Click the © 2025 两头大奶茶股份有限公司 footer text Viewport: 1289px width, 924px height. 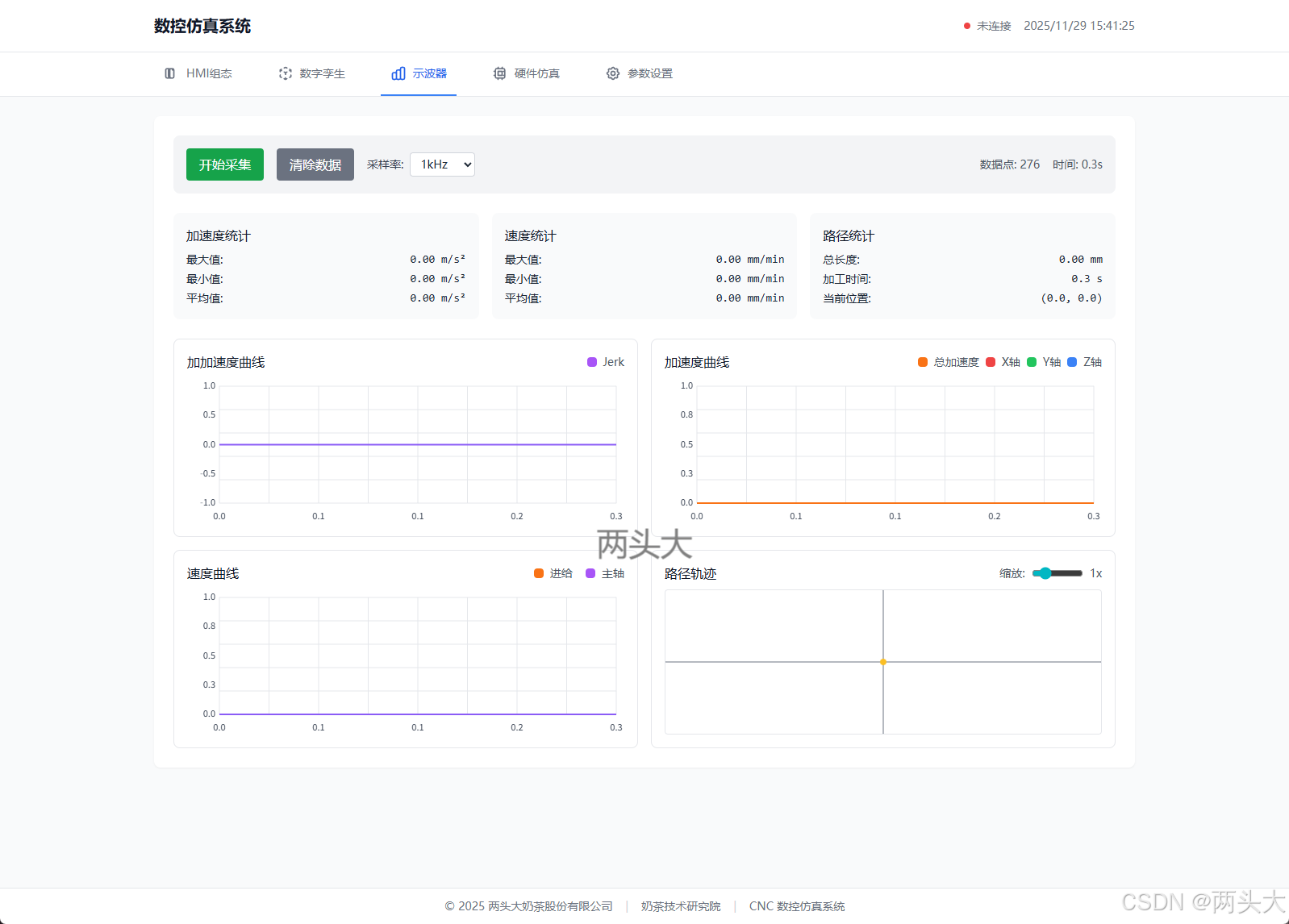[x=529, y=906]
